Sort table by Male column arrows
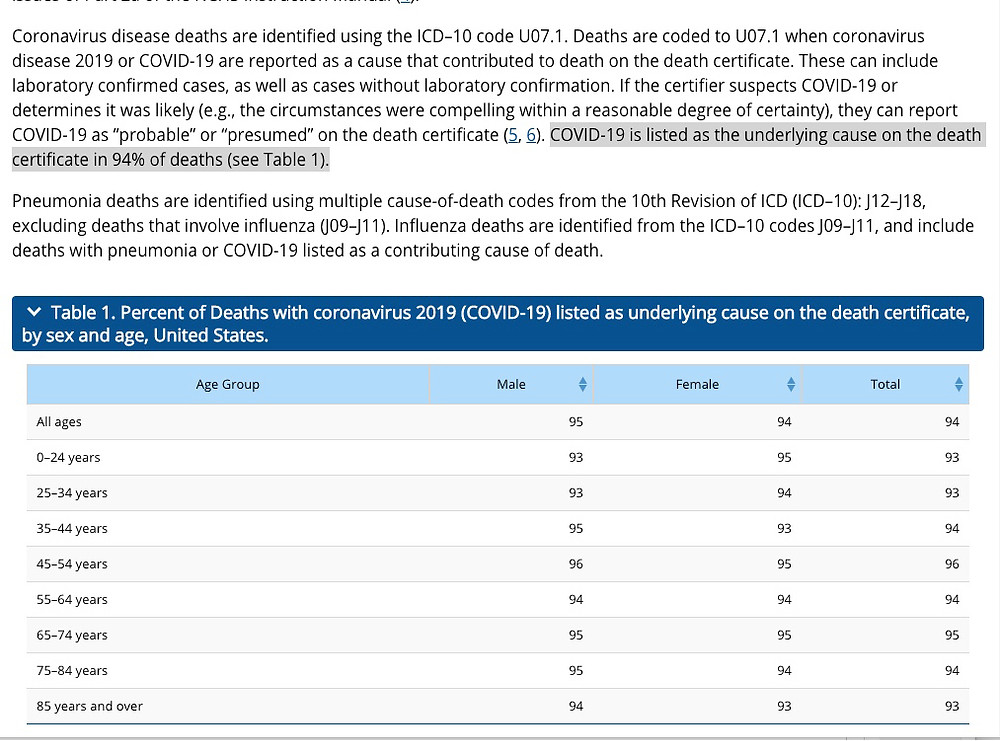The height and width of the screenshot is (741, 1000). [x=582, y=384]
